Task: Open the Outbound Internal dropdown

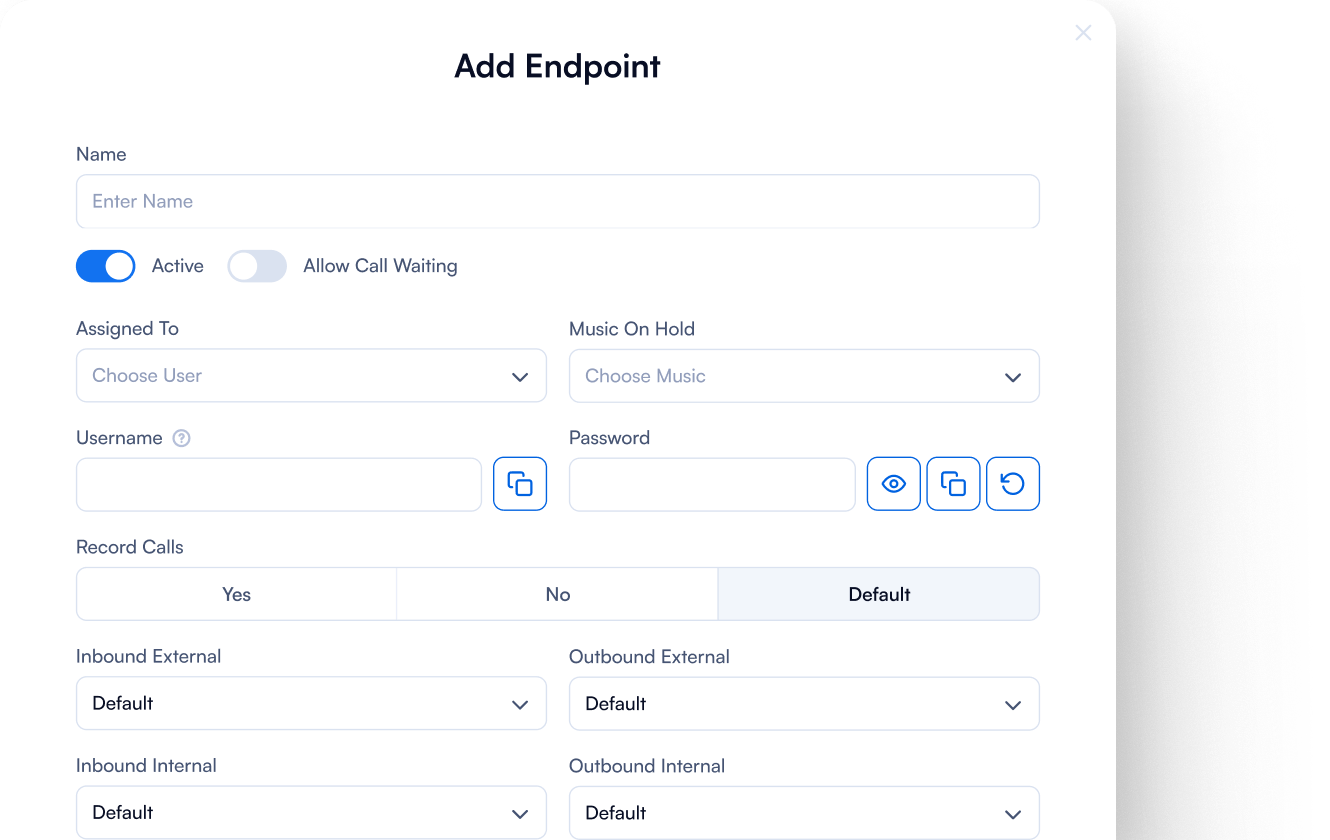Action: pyautogui.click(x=804, y=813)
